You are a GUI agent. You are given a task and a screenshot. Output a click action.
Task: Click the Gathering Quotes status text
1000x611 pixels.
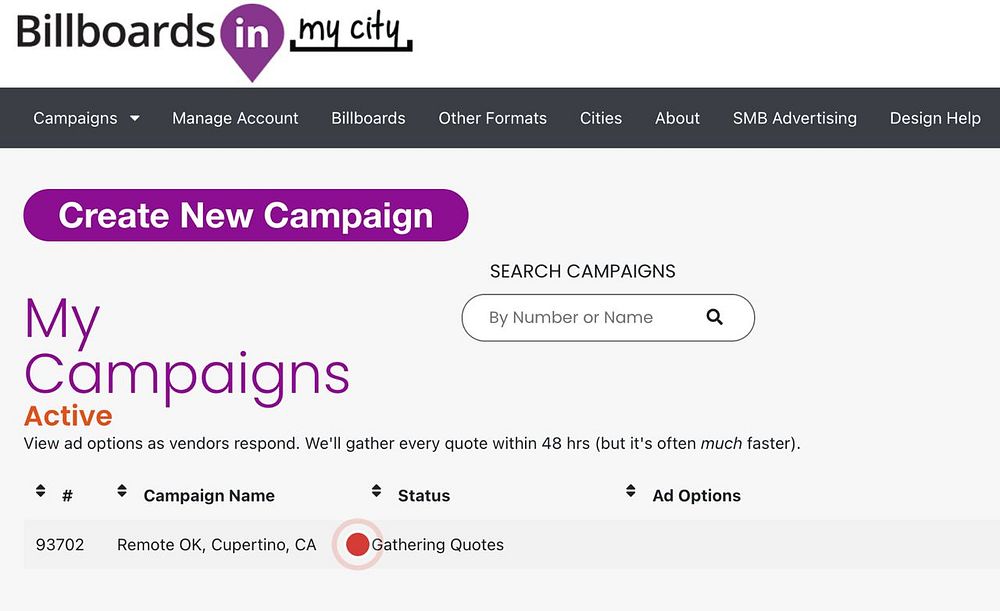pos(438,545)
